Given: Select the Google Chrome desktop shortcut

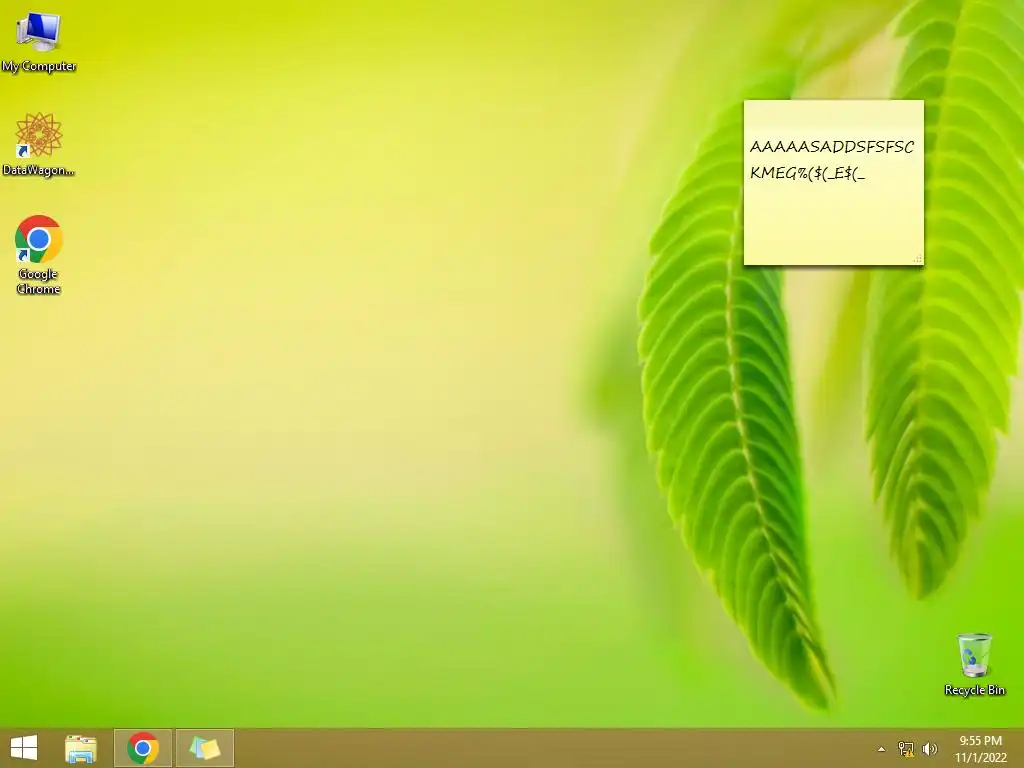Looking at the screenshot, I should [x=39, y=255].
